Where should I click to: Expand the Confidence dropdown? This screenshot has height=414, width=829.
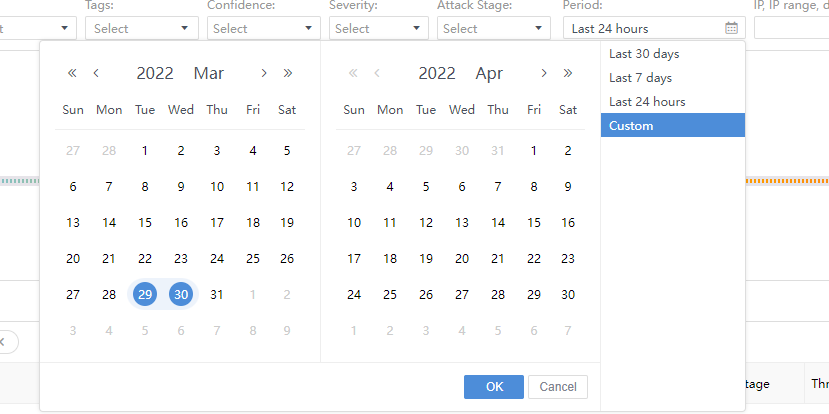point(263,29)
